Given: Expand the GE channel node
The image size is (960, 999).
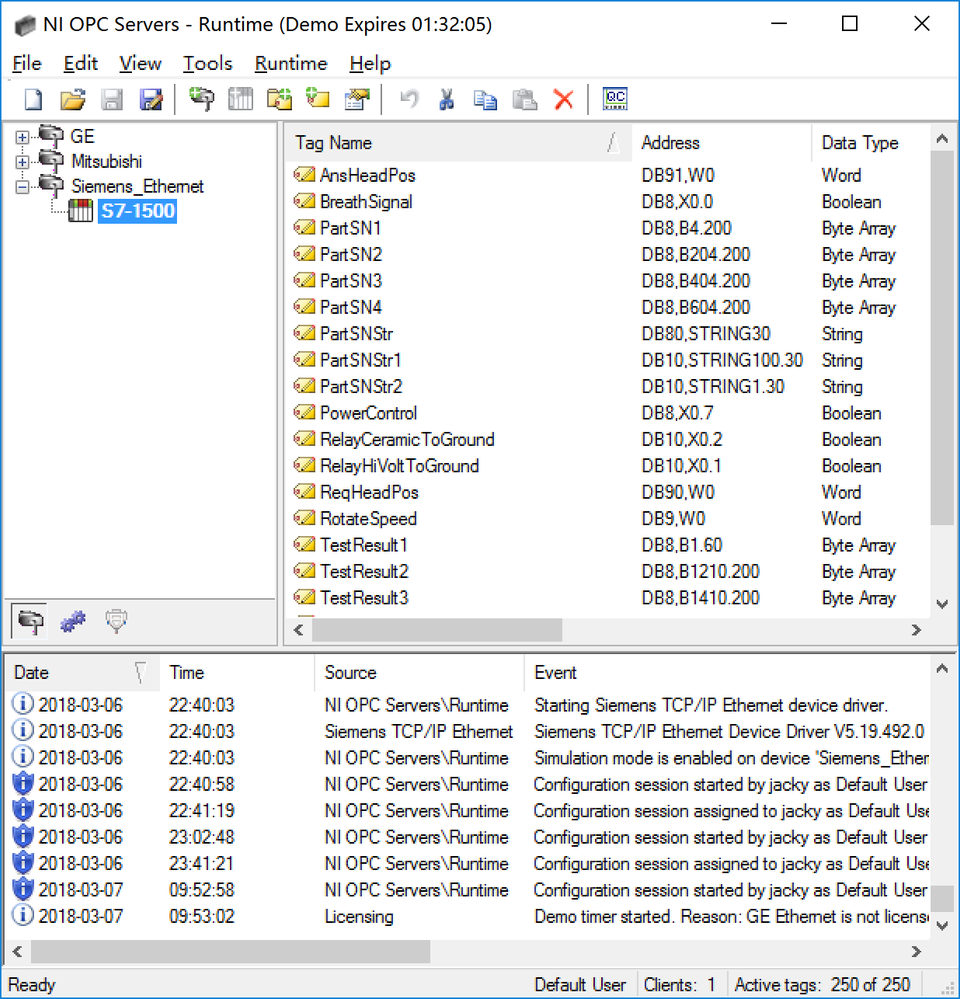Looking at the screenshot, I should tap(22, 137).
